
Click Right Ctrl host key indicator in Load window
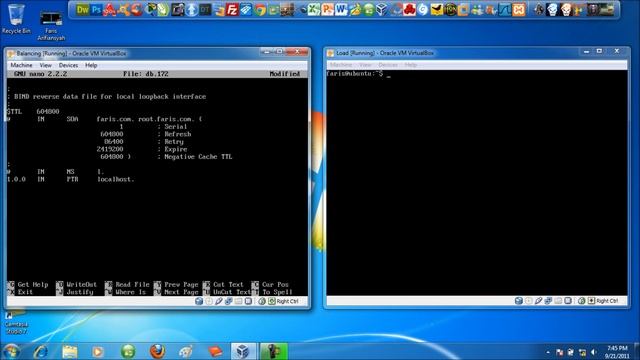click(x=602, y=301)
